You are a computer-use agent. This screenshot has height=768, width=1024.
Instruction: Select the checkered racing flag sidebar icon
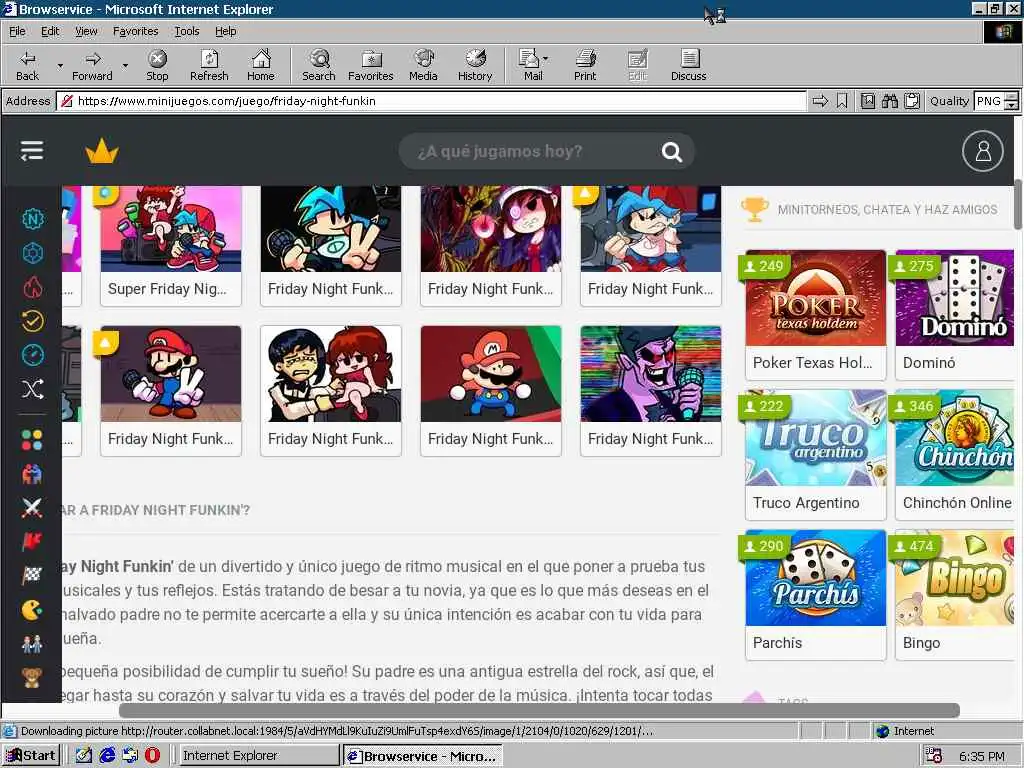pos(32,575)
